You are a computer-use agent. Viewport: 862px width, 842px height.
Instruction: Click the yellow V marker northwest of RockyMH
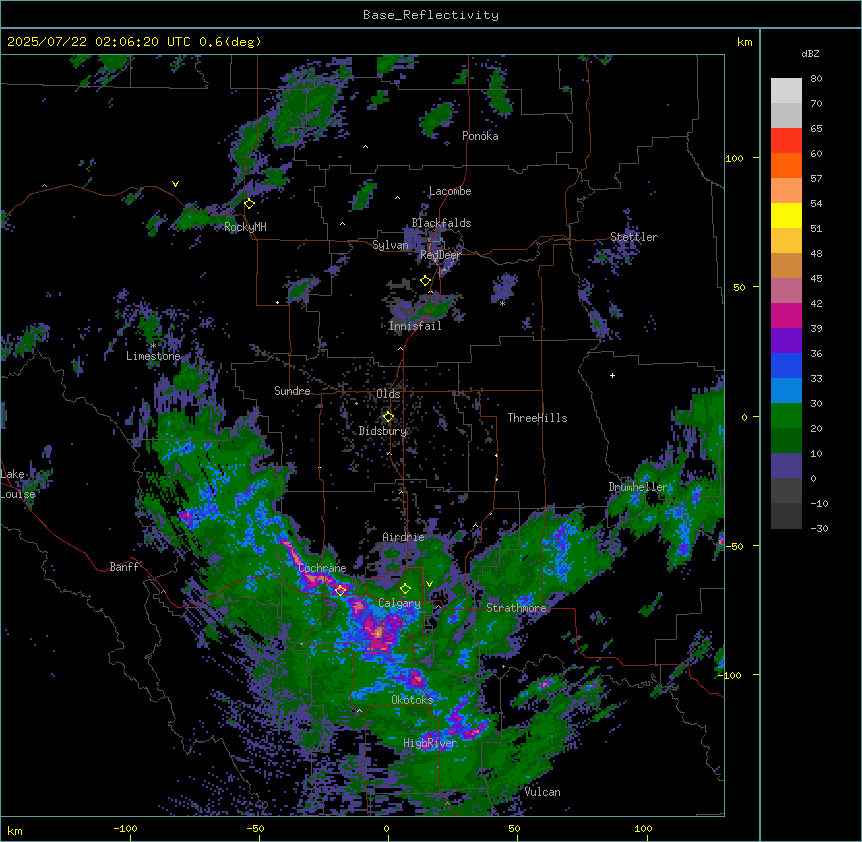tap(175, 184)
